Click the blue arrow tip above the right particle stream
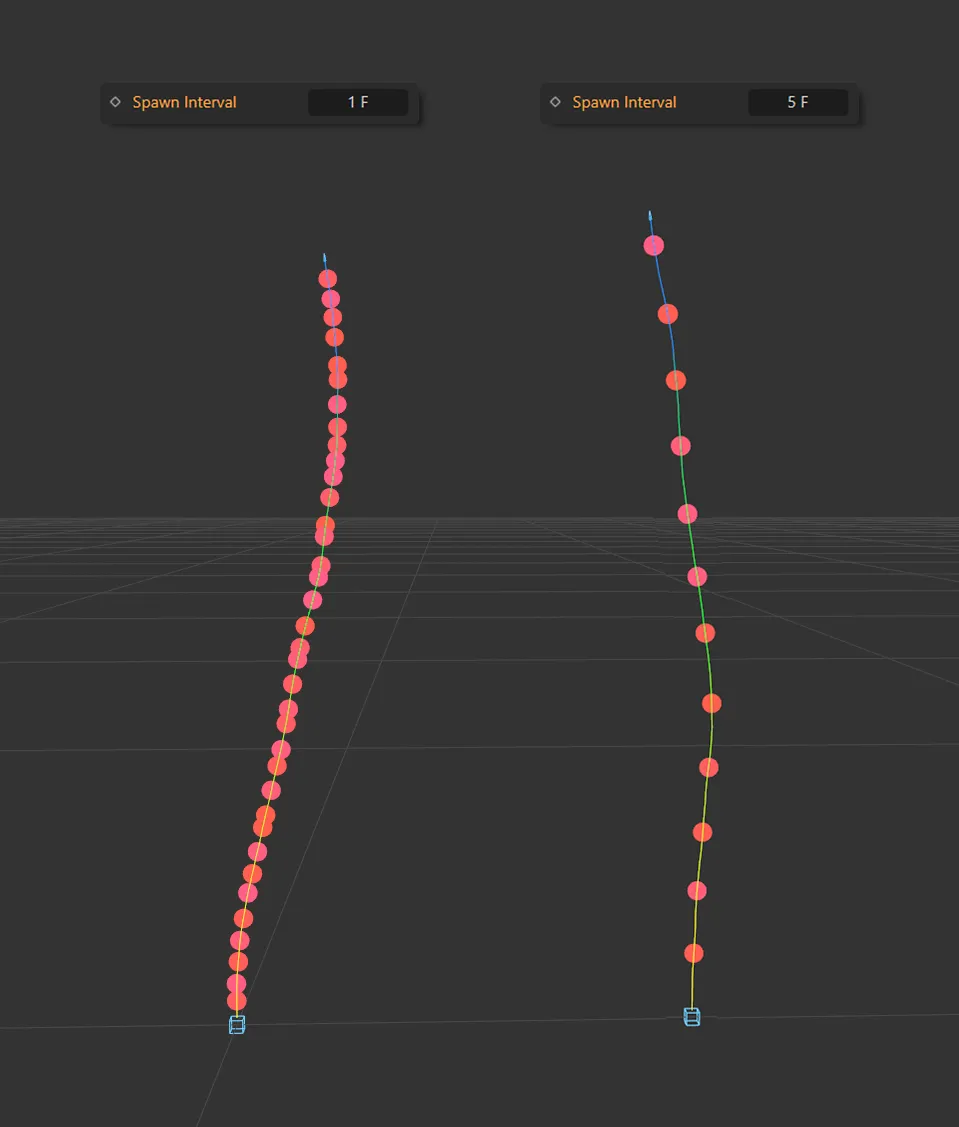 [652, 213]
